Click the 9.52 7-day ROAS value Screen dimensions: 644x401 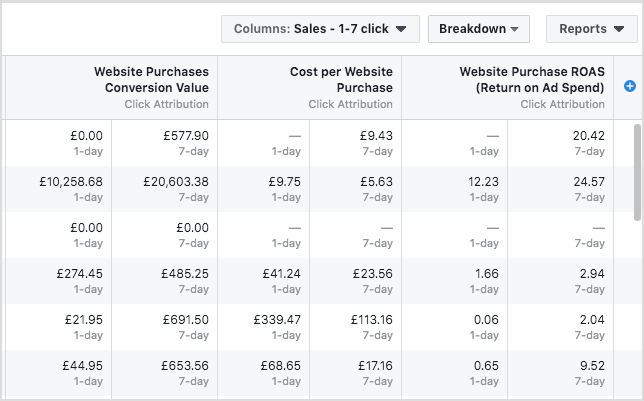pyautogui.click(x=591, y=366)
